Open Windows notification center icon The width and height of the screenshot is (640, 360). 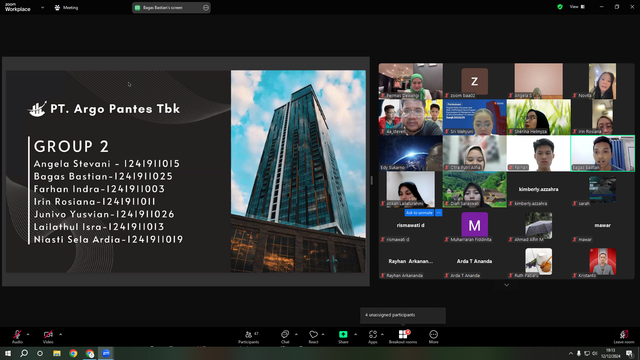click(630, 353)
